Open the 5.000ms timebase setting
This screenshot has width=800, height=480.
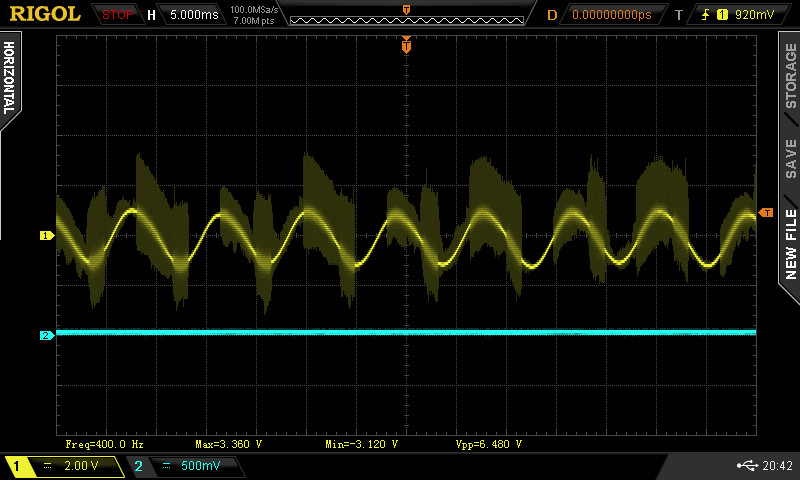(194, 15)
